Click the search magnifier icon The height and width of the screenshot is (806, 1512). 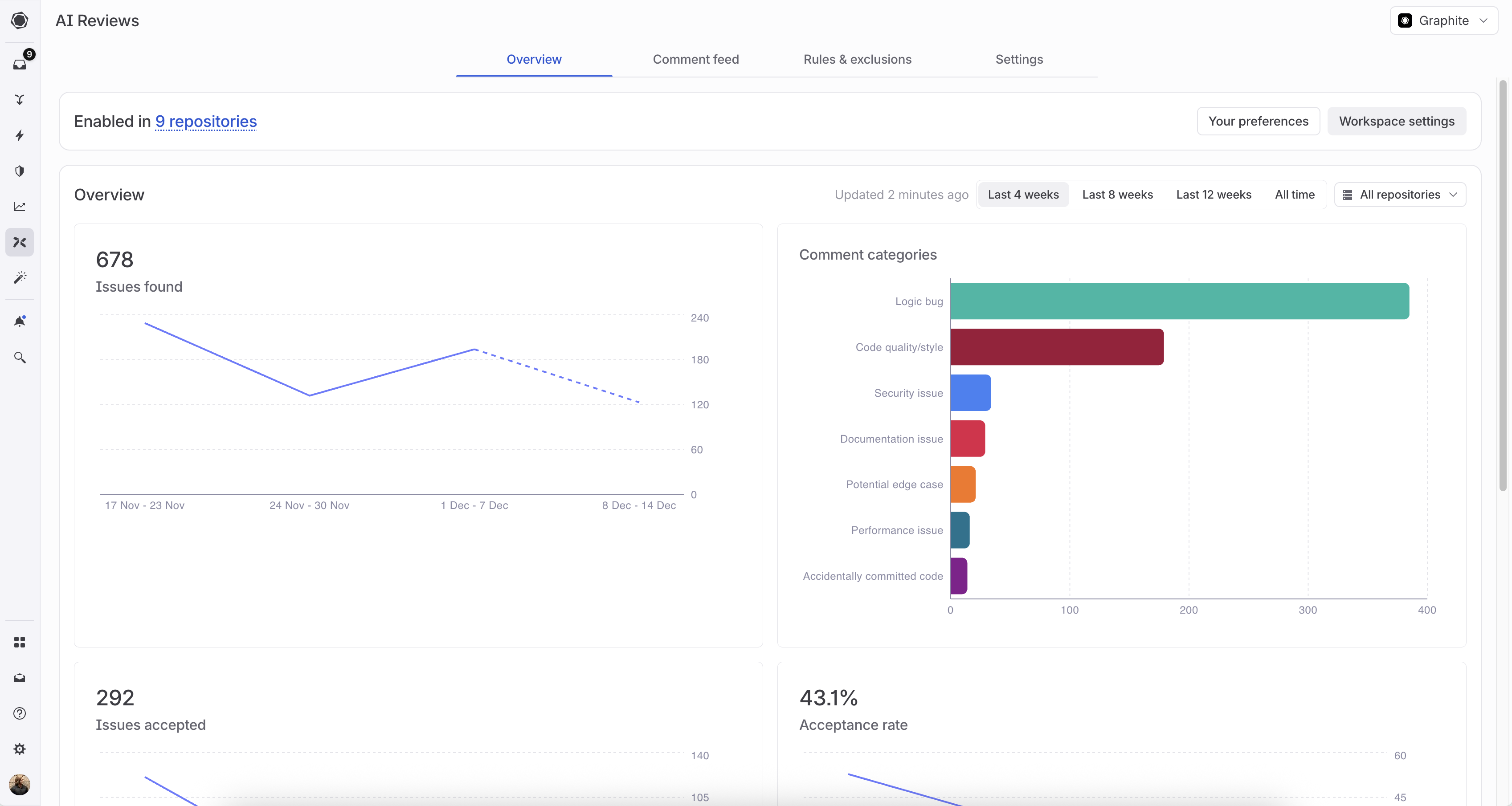tap(20, 357)
